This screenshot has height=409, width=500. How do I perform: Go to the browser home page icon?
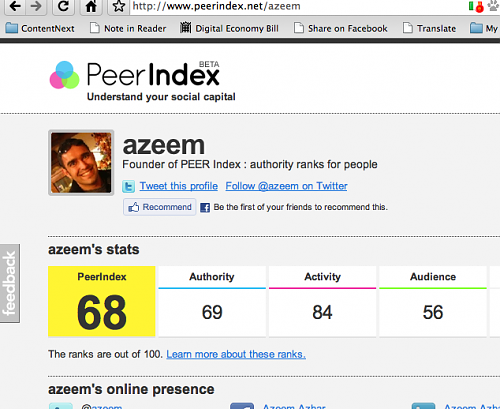[x=91, y=6]
